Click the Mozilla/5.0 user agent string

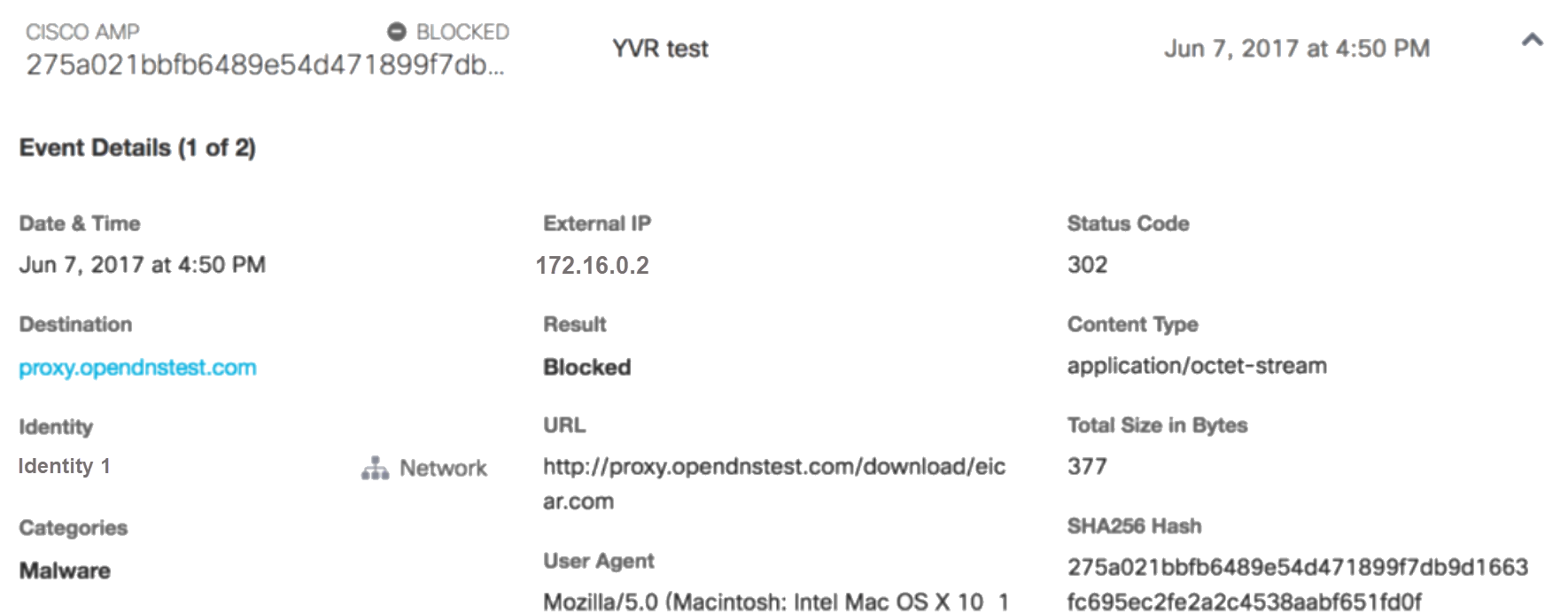click(776, 602)
